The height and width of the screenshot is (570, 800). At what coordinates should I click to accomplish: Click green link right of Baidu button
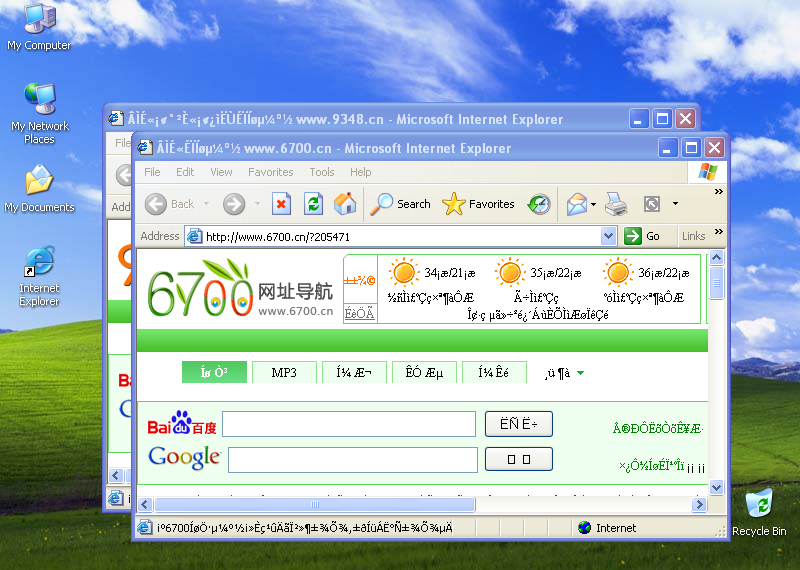pyautogui.click(x=658, y=428)
